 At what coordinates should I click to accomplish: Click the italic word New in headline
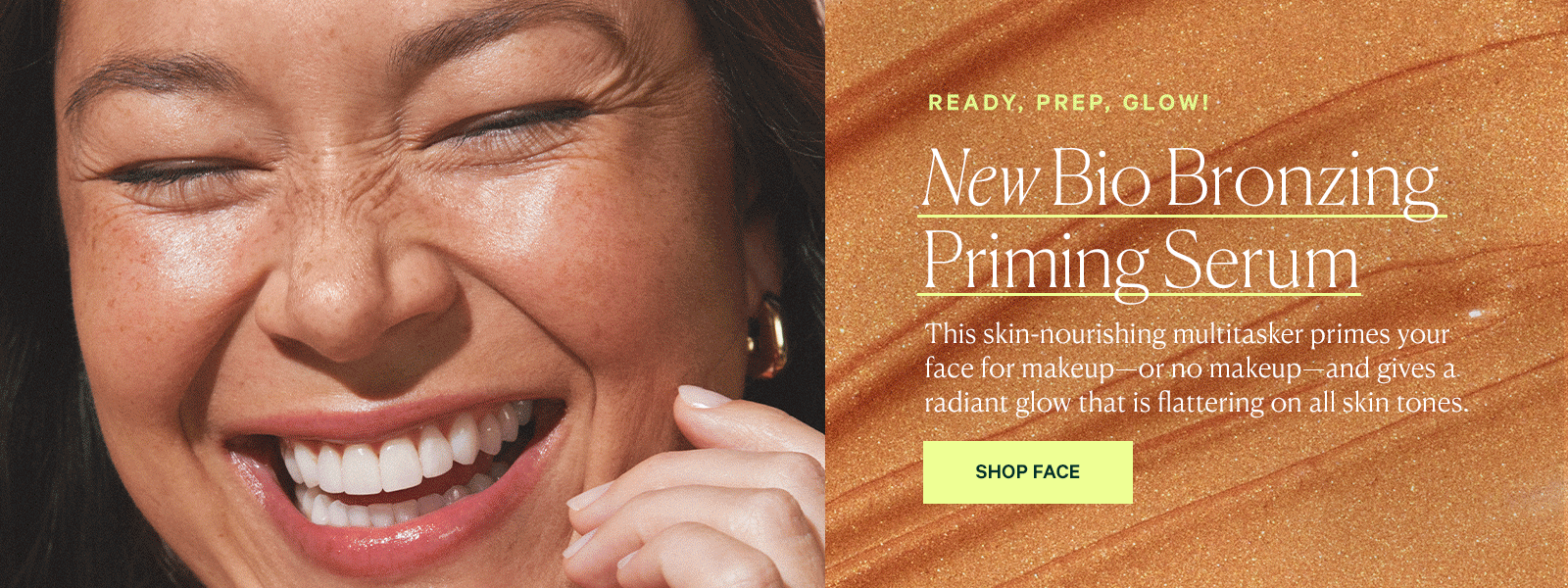point(980,180)
